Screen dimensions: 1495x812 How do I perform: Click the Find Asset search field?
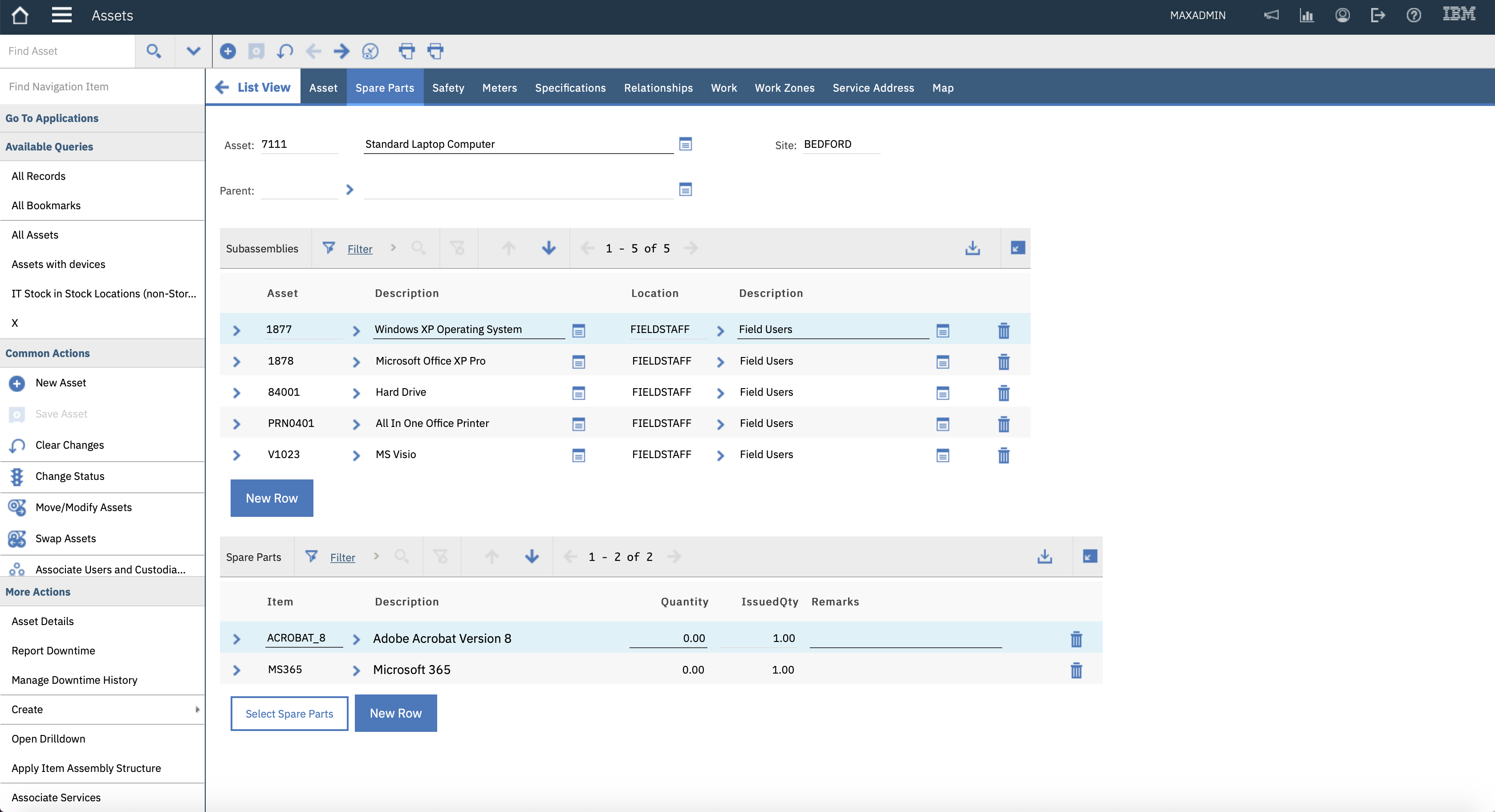67,51
